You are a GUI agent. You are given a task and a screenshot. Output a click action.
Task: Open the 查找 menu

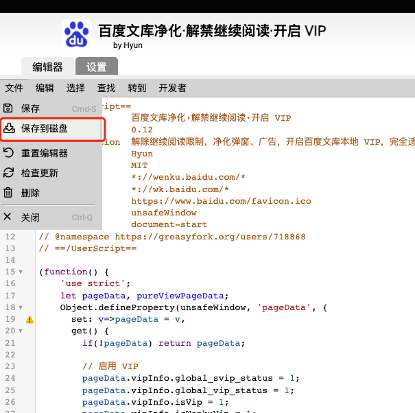[106, 88]
